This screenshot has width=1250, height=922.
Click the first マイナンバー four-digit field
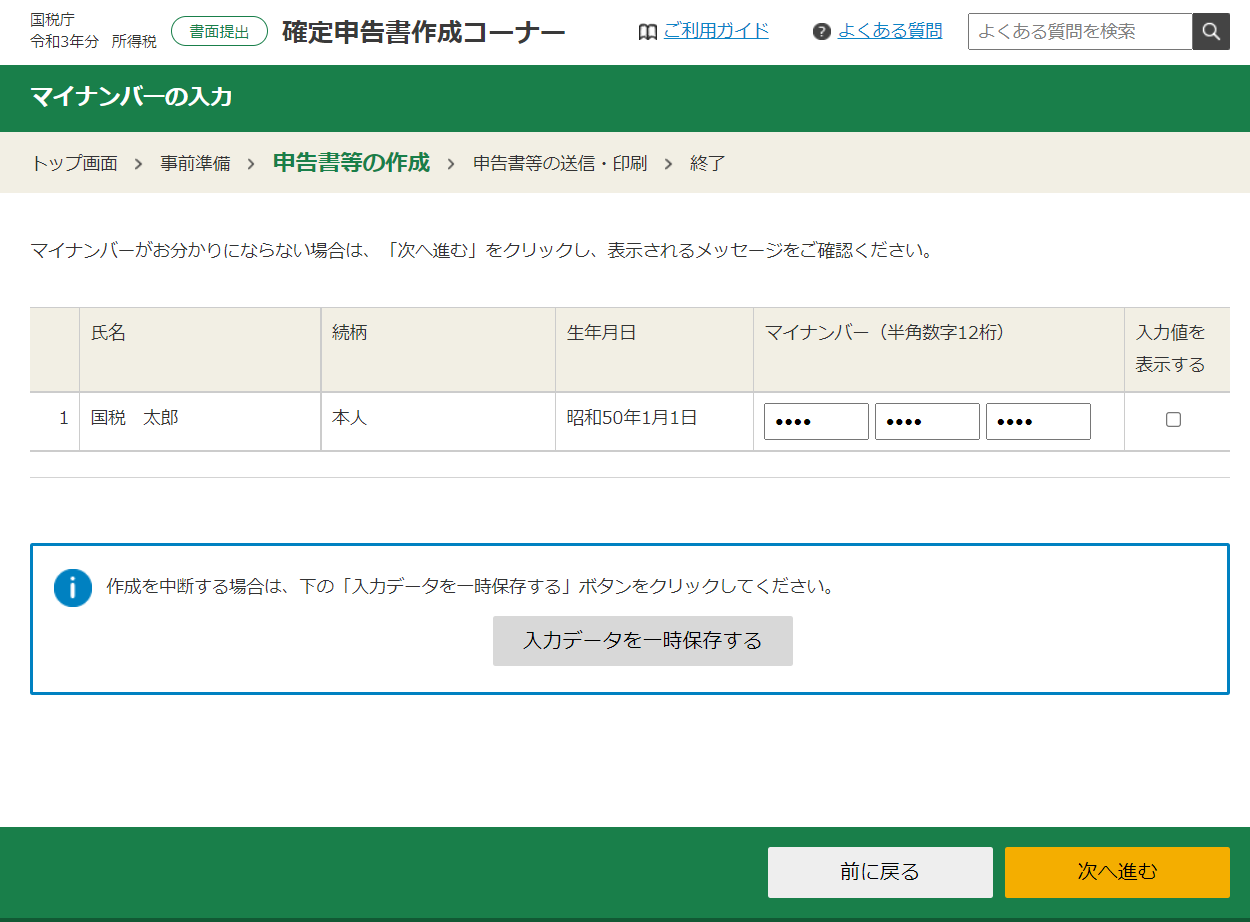816,422
